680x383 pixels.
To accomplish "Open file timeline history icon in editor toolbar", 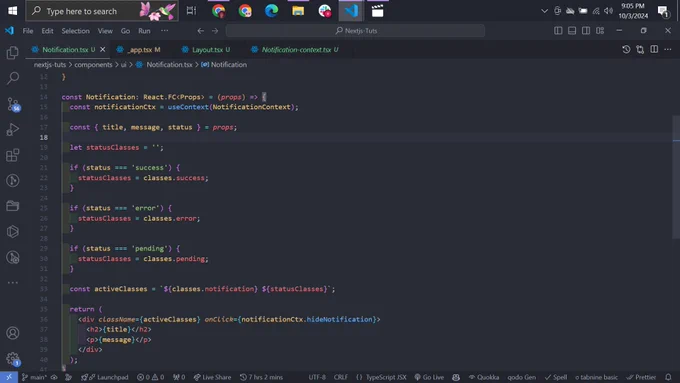I will pos(626,49).
